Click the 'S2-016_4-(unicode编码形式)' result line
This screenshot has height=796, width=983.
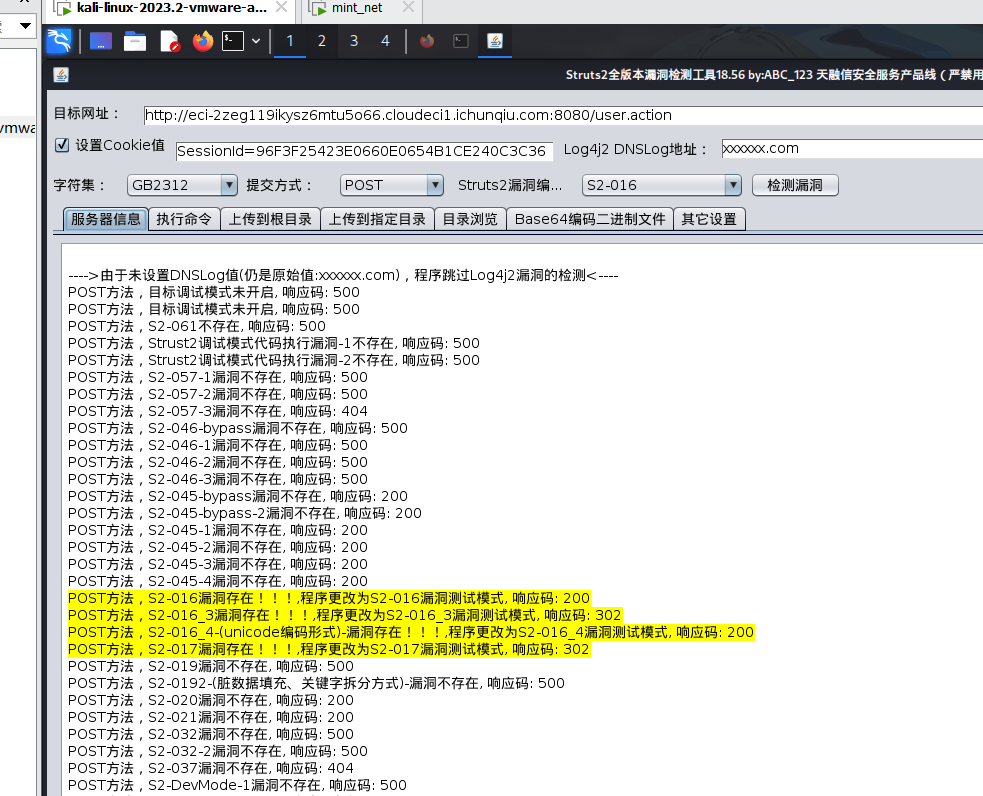click(x=411, y=632)
